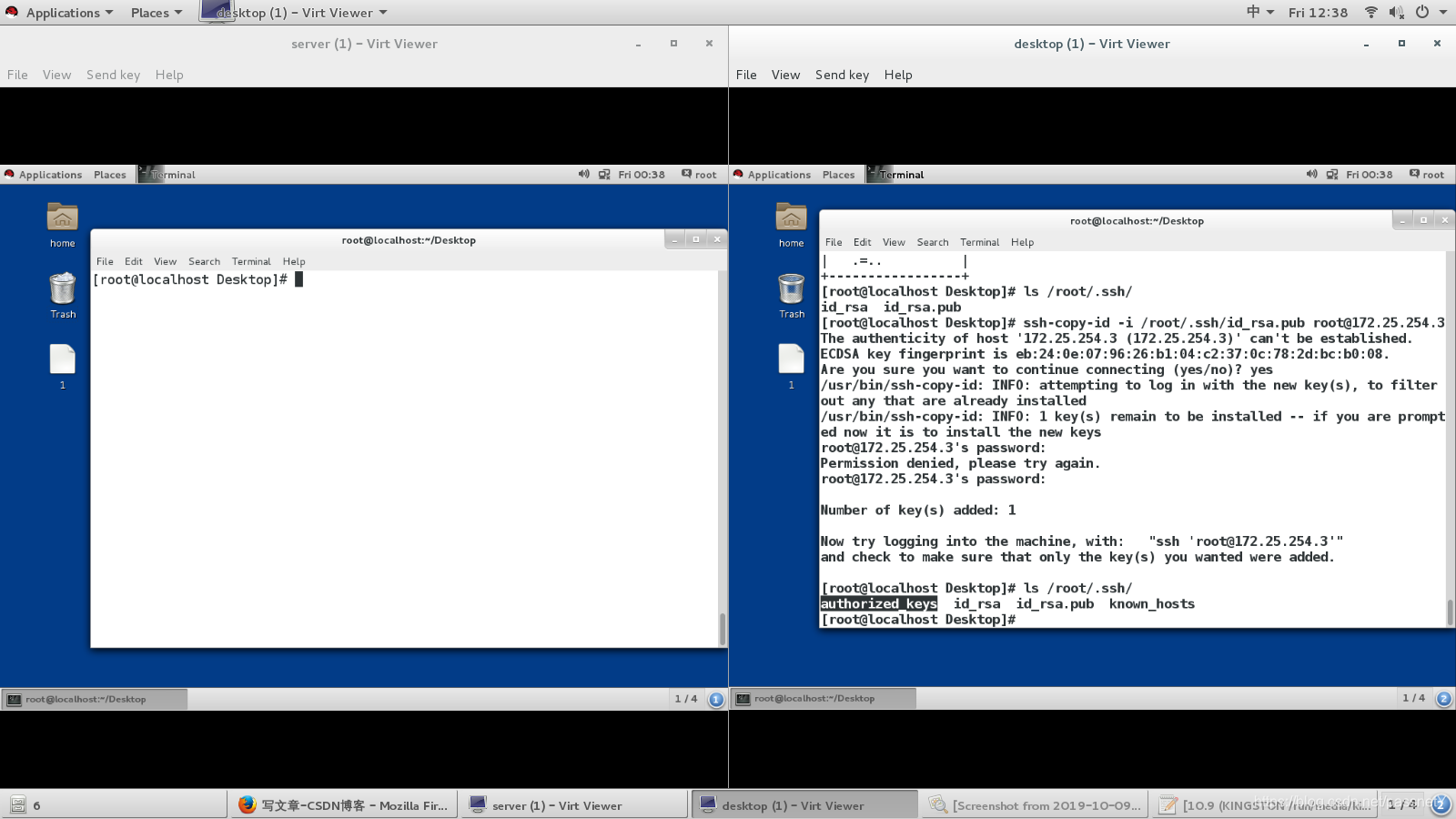Click workspace switcher icon in server guest

point(716,699)
